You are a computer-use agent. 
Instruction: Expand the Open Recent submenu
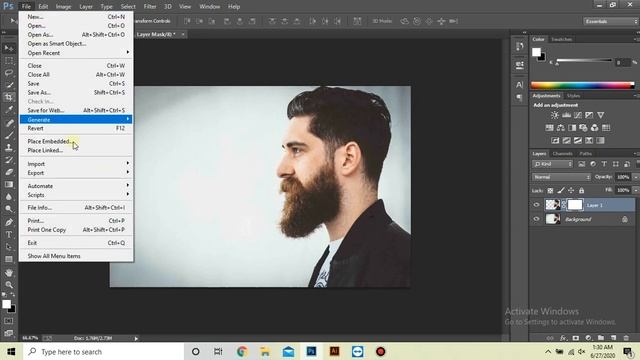pos(76,53)
